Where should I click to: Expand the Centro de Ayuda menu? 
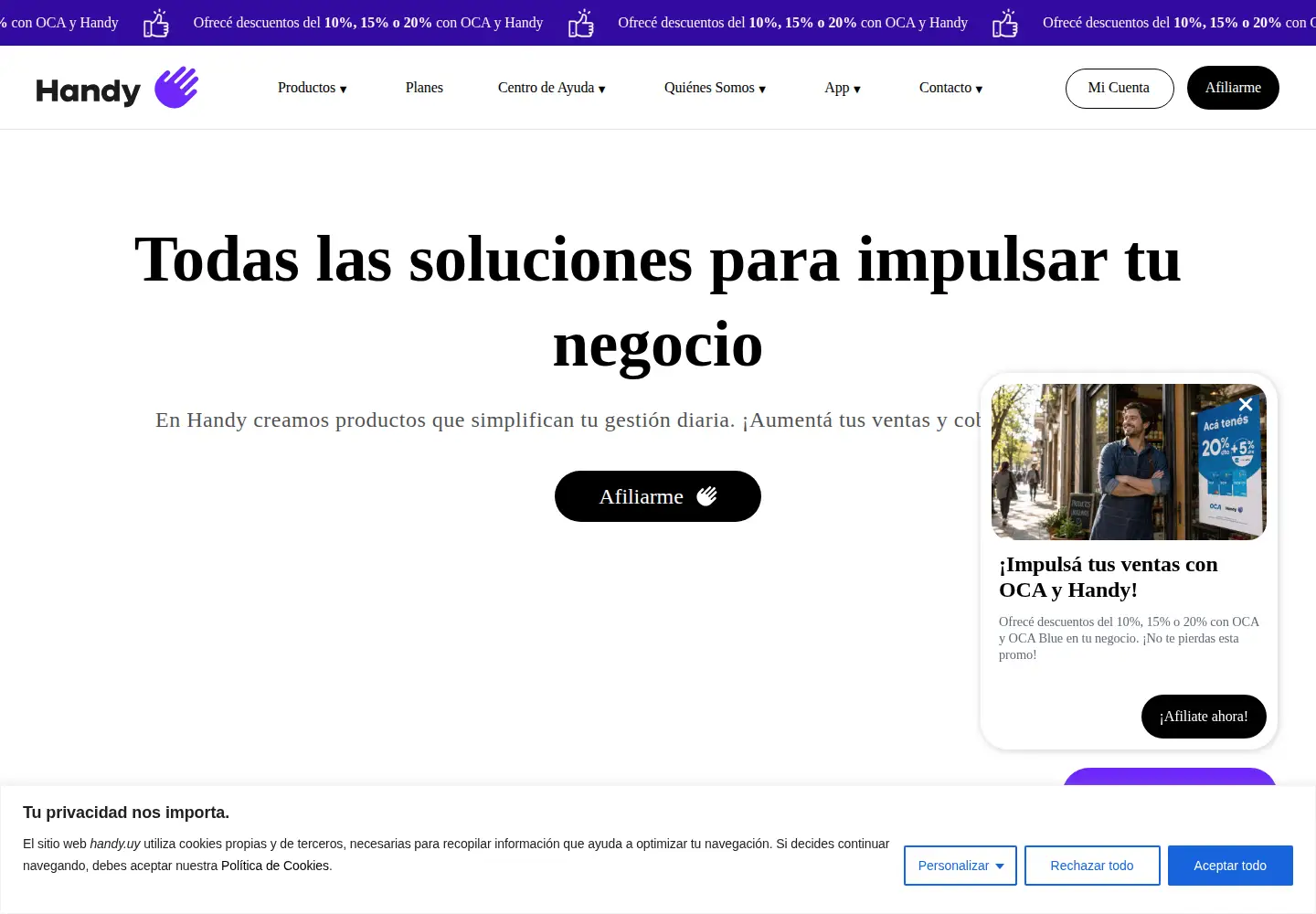pos(552,88)
